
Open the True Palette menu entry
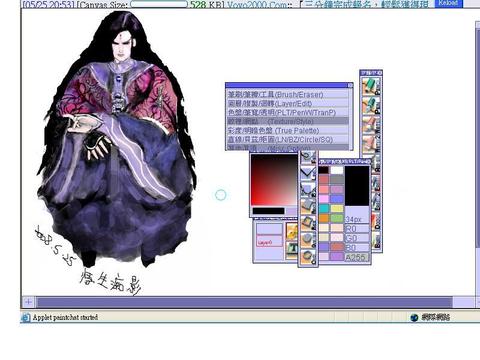pos(288,131)
